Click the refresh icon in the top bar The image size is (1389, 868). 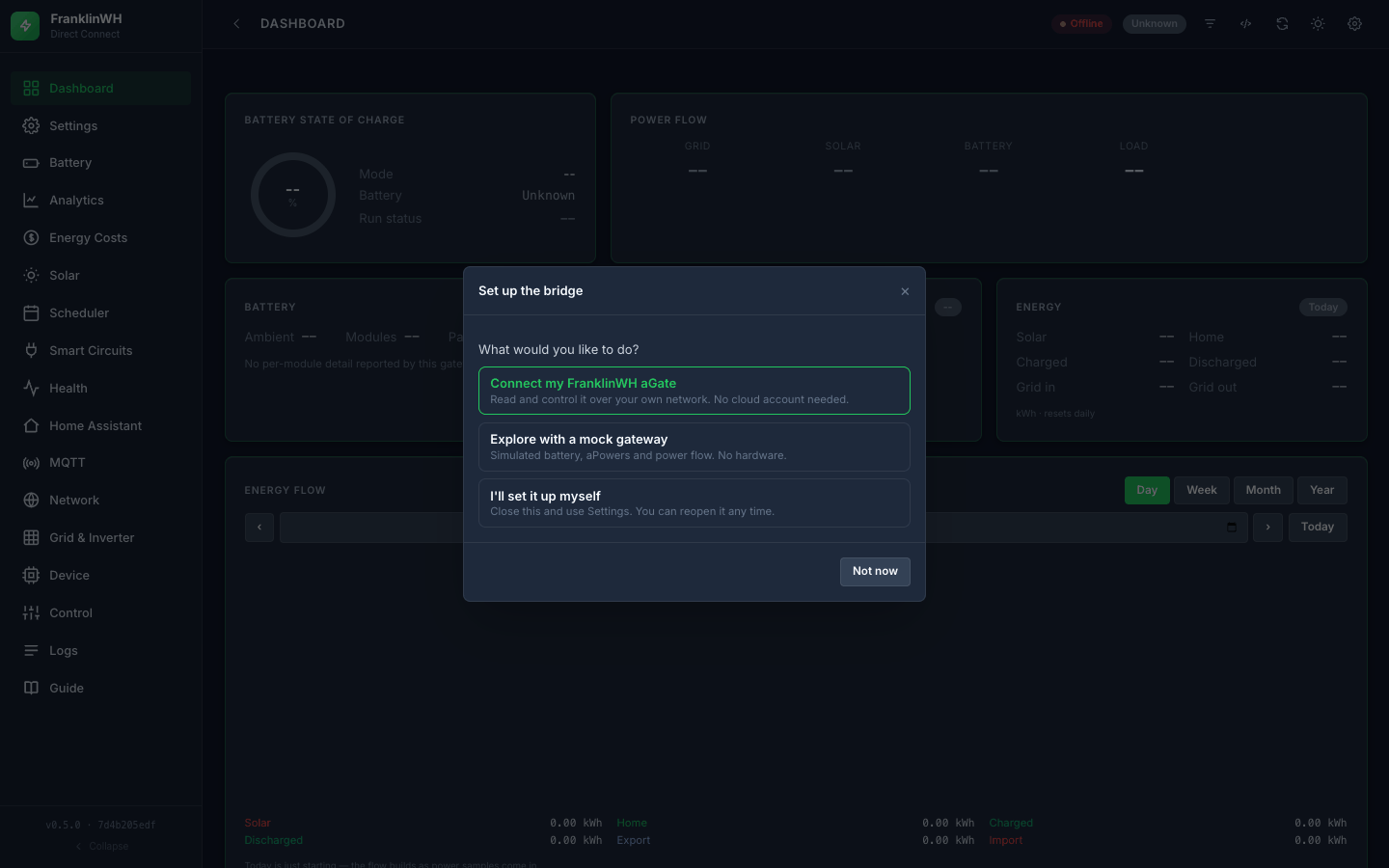click(1282, 24)
